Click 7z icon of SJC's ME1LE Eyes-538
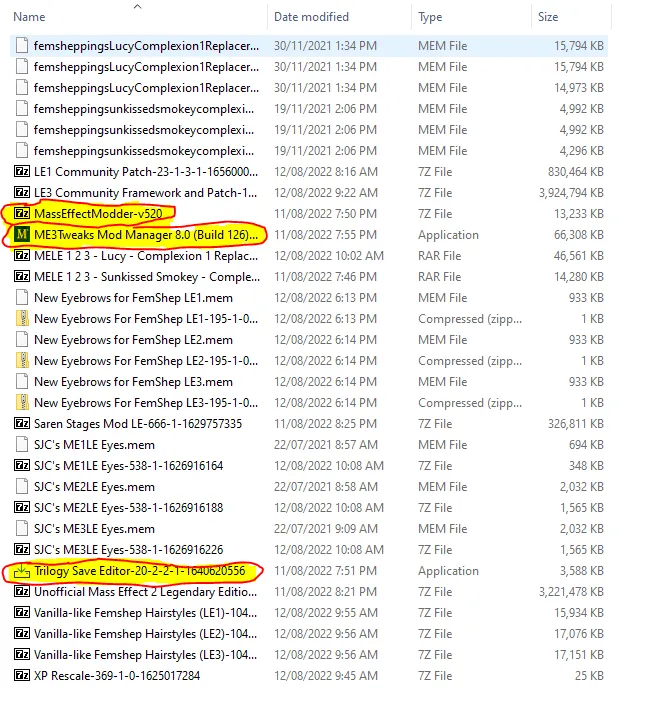665x724 pixels. pos(22,466)
